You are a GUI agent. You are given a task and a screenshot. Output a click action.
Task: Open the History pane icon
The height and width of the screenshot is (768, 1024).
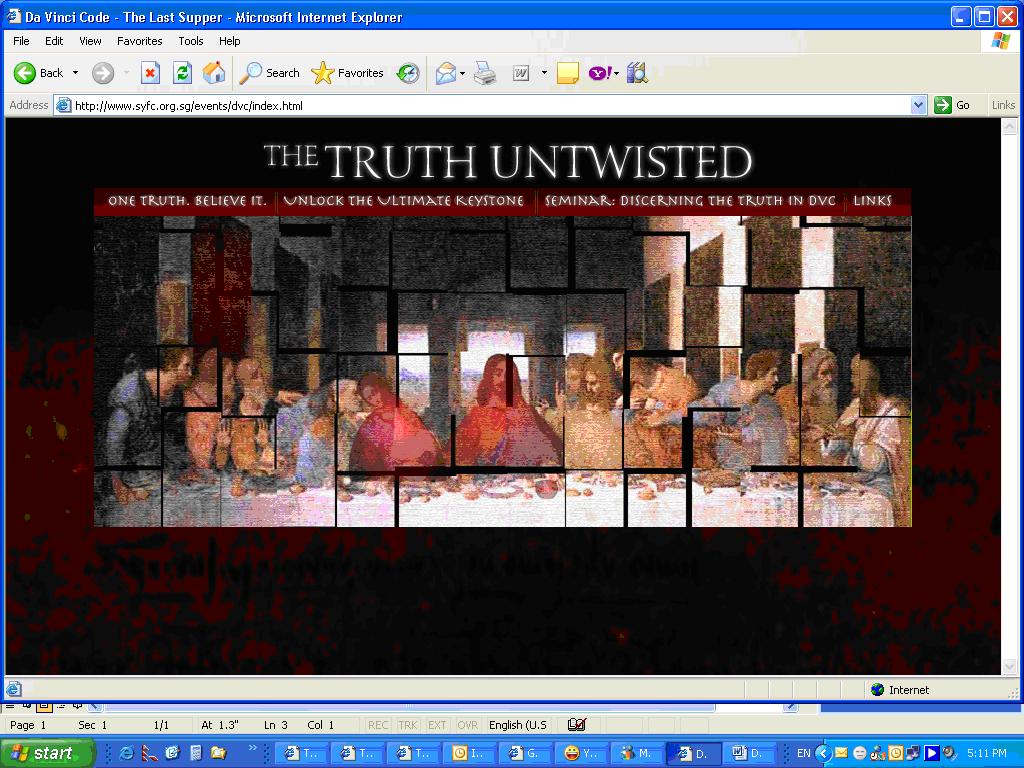408,73
